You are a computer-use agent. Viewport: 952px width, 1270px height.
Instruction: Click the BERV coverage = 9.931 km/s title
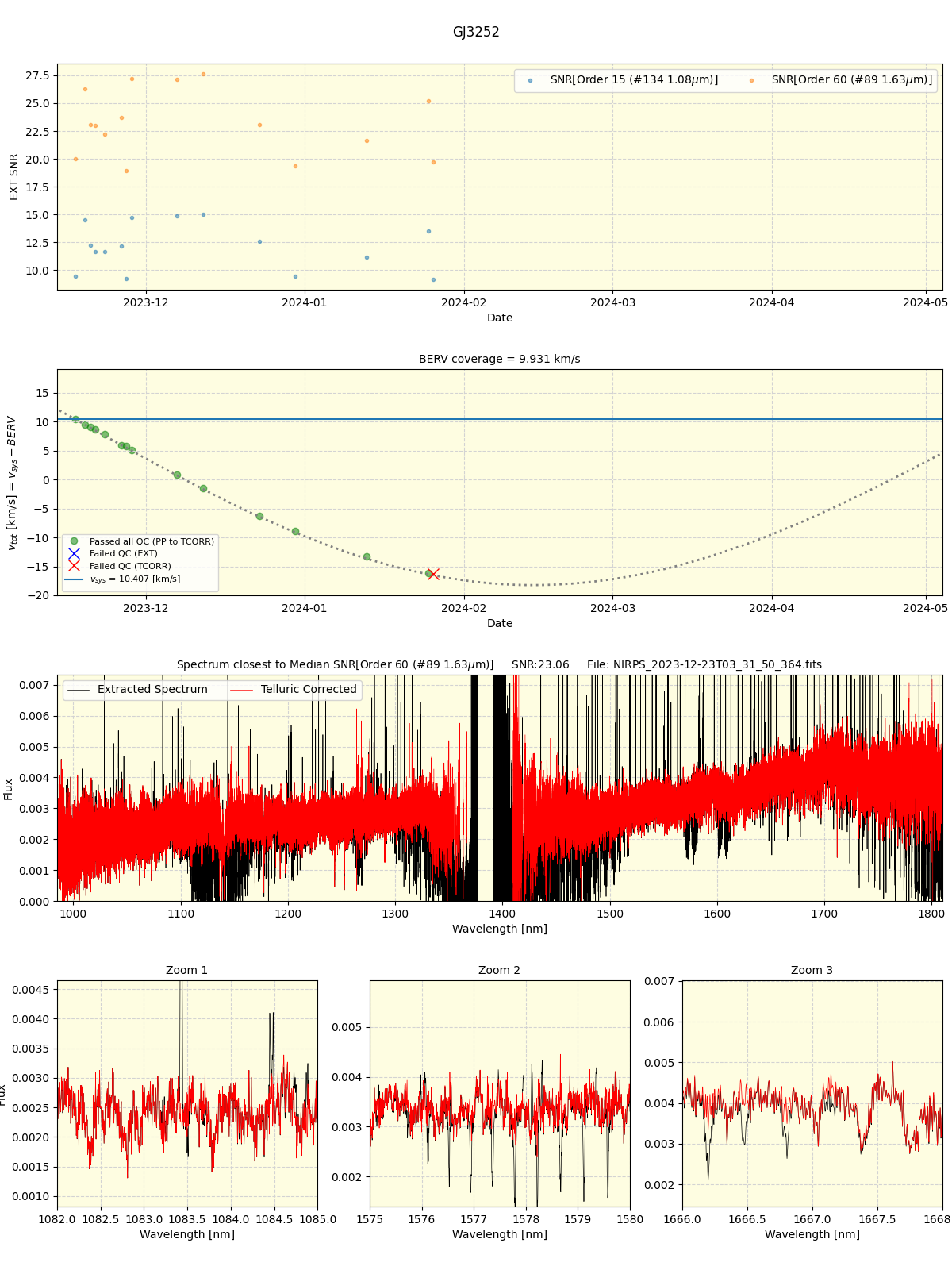pyautogui.click(x=500, y=359)
